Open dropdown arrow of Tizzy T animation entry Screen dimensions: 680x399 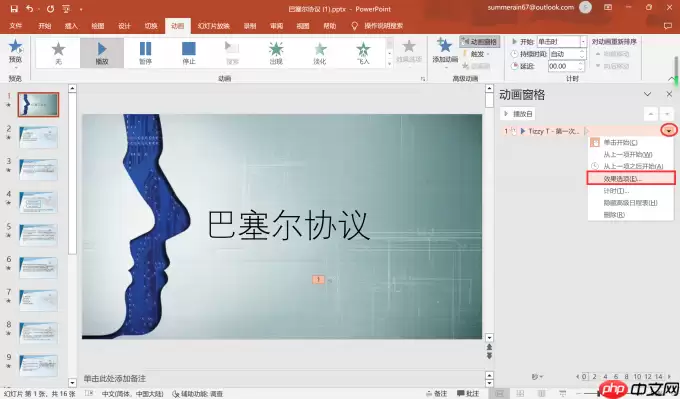(x=669, y=131)
